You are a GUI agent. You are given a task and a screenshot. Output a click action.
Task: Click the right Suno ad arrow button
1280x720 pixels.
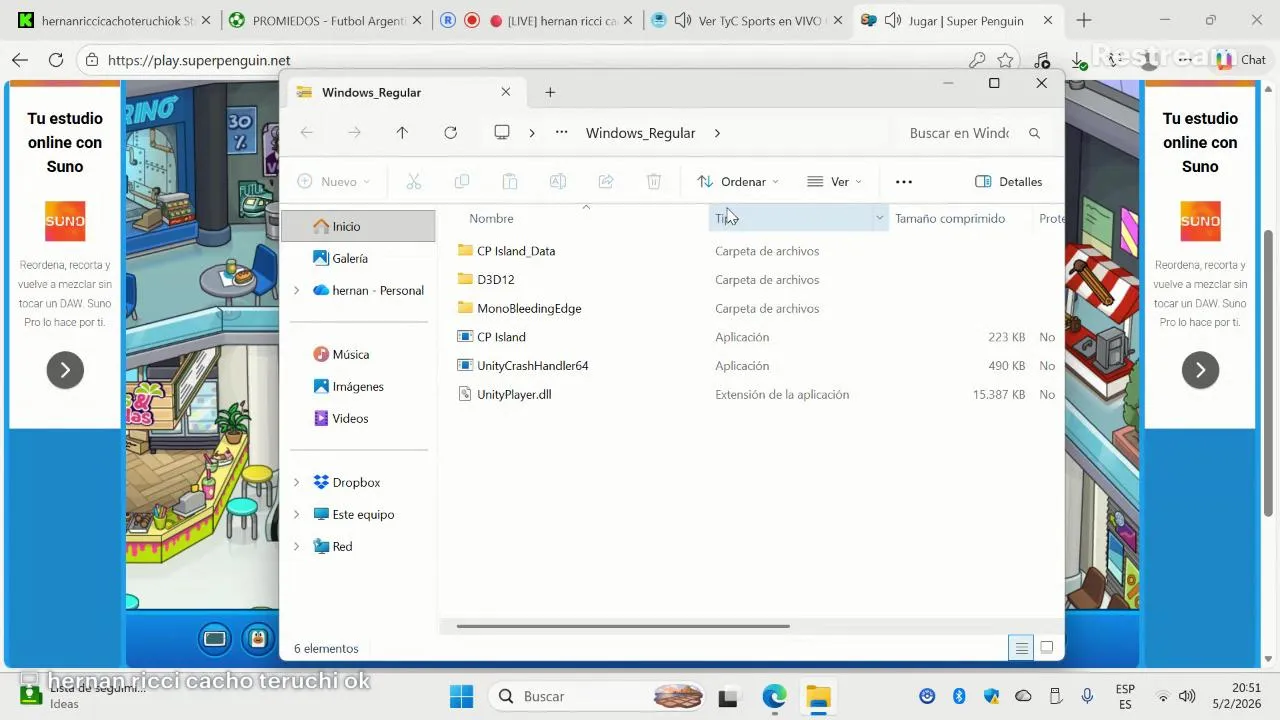[1200, 370]
